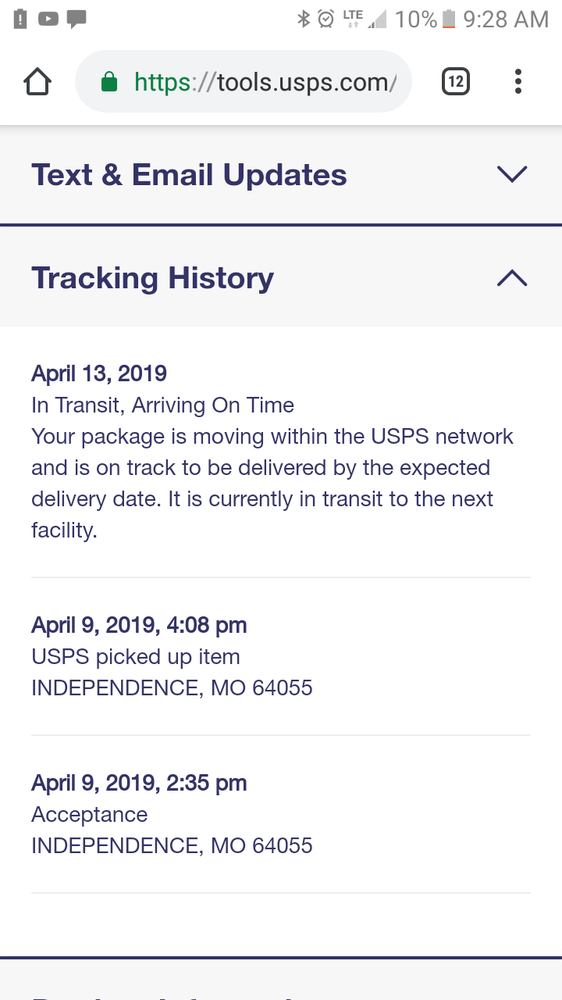Image resolution: width=562 pixels, height=1000 pixels.
Task: Open Chrome three-dot overflow menu
Action: (x=518, y=82)
